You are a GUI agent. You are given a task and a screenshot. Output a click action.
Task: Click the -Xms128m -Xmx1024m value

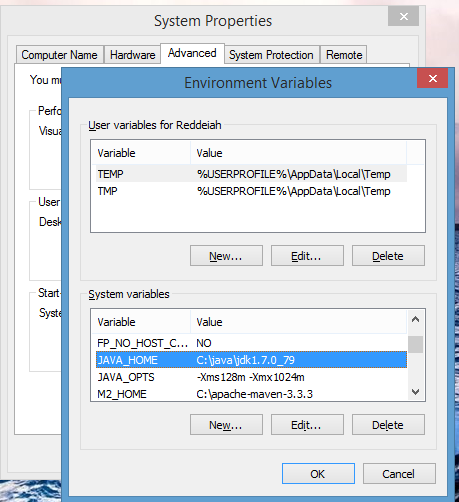pyautogui.click(x=250, y=377)
